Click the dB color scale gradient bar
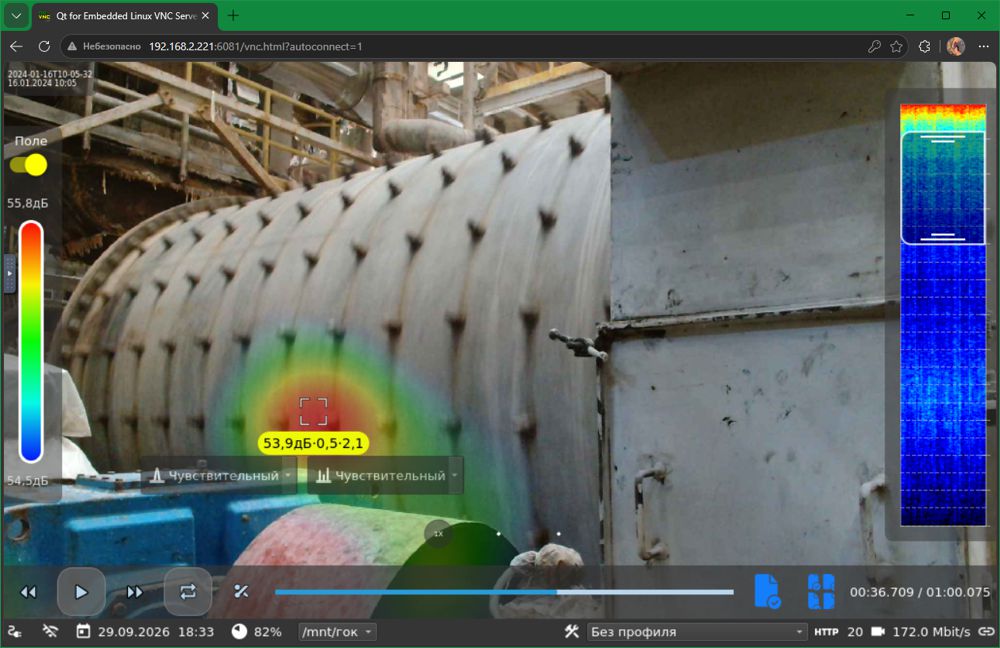This screenshot has width=1000, height=648. click(31, 341)
